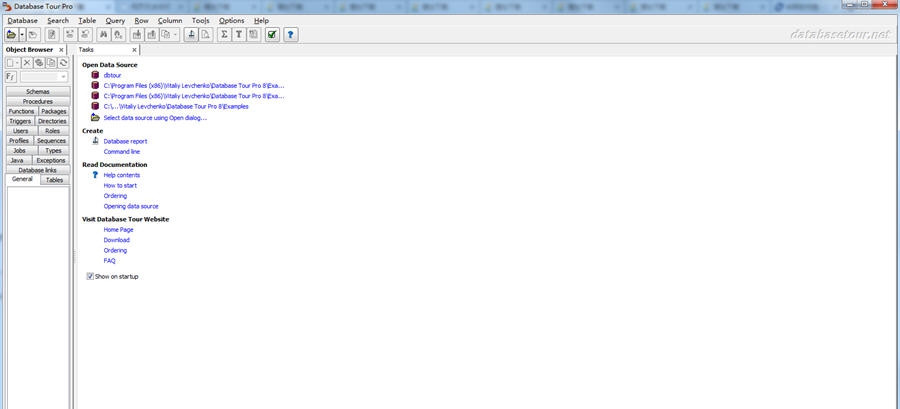Open the Opening data source link
Screen dimensions: 900x409
[131, 206]
